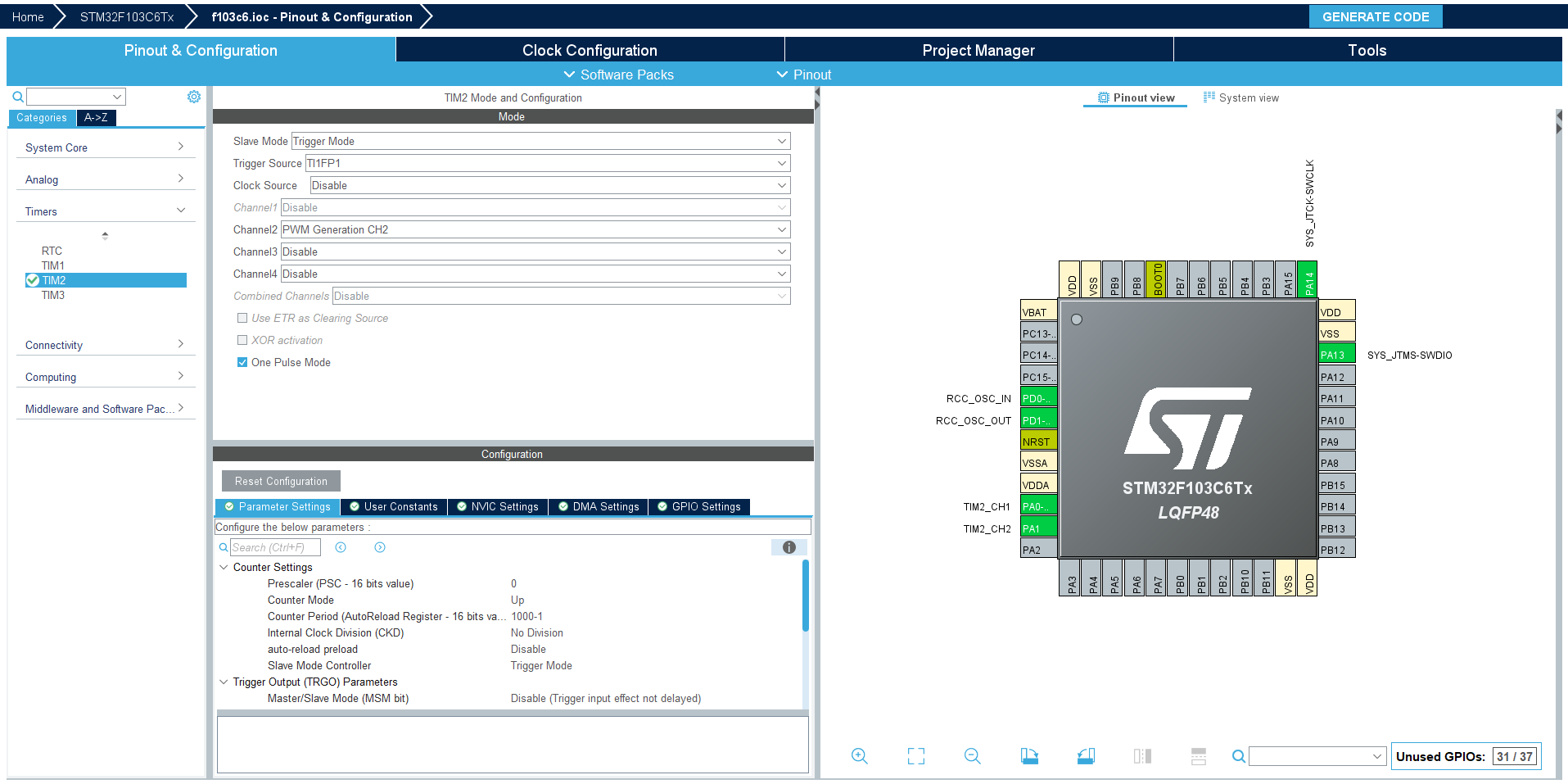The width and height of the screenshot is (1568, 784).
Task: Switch to System view
Action: tap(1240, 97)
